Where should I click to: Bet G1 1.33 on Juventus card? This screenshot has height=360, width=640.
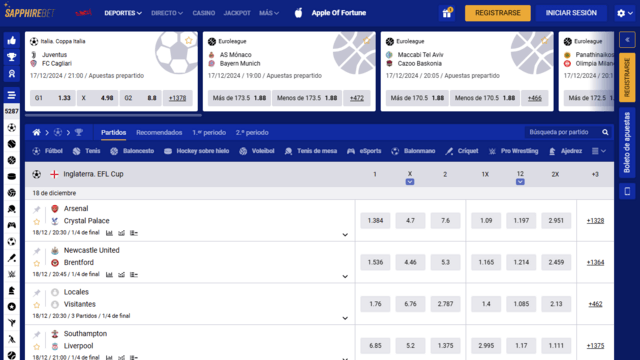tap(53, 98)
